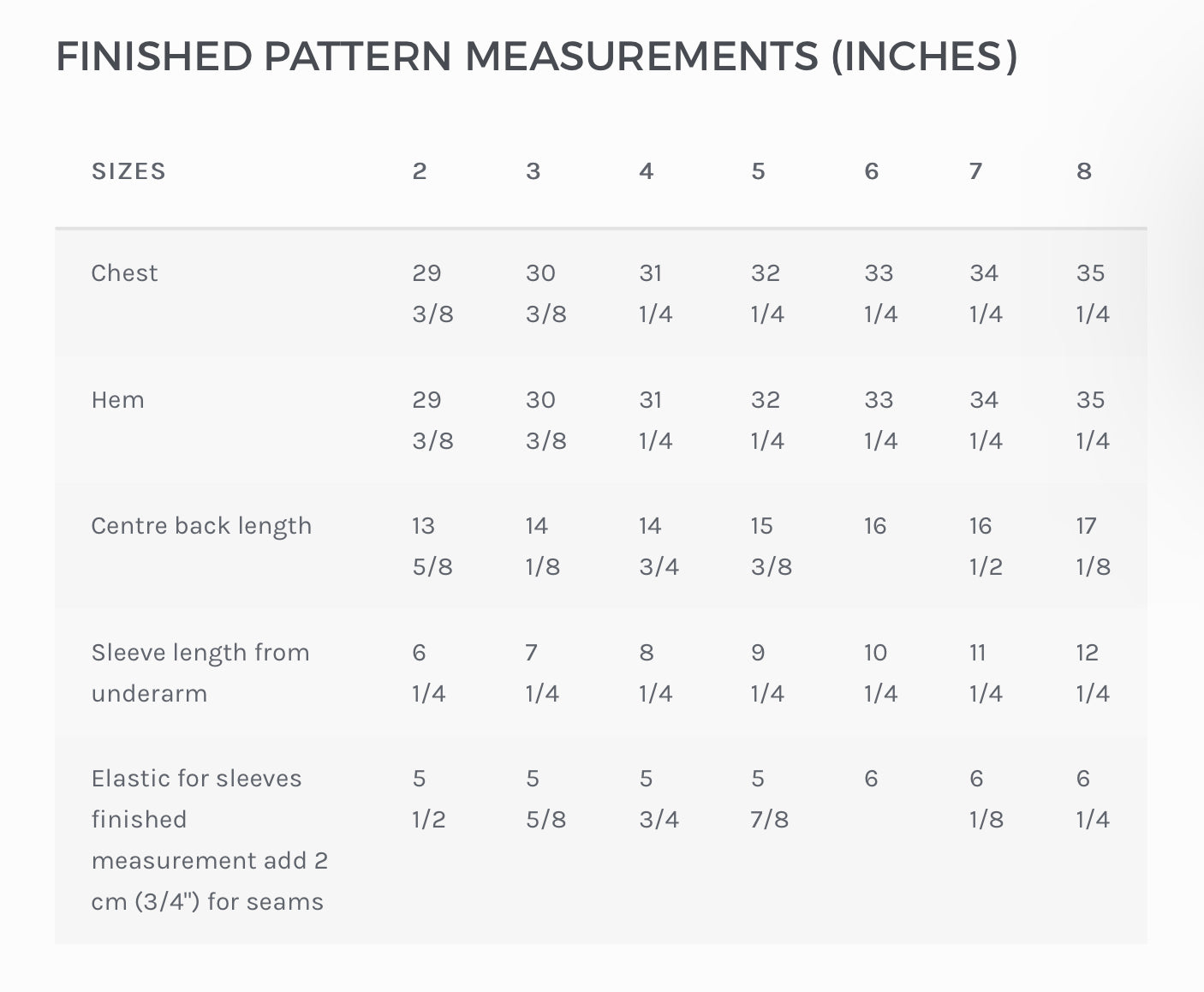Image resolution: width=1204 pixels, height=992 pixels.
Task: Click the 'Sleeve length from underarm' row label
Action: click(200, 672)
